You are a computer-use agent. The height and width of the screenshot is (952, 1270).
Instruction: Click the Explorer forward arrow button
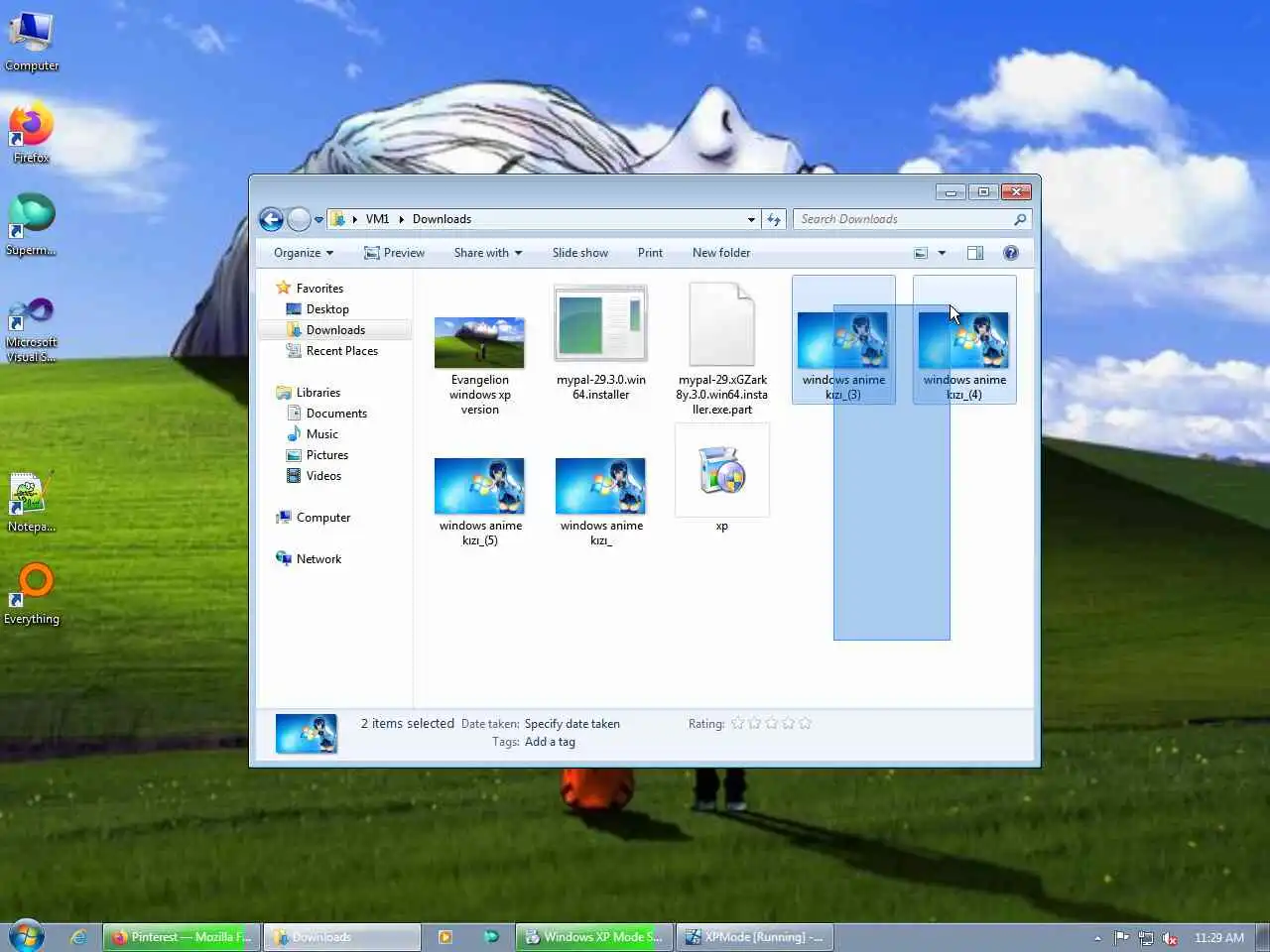click(x=299, y=219)
